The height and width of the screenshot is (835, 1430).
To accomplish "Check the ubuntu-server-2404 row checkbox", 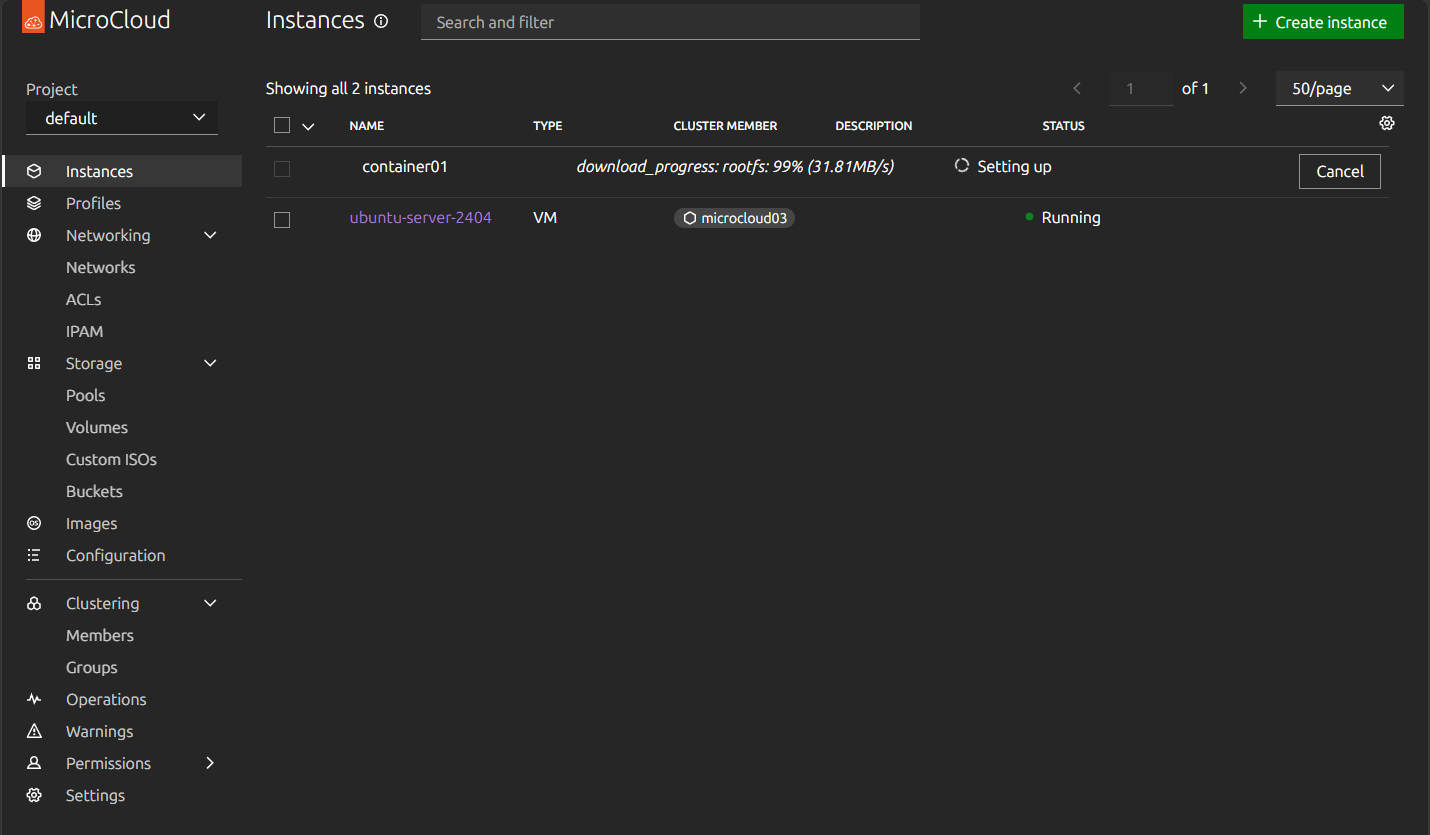I will click(282, 219).
